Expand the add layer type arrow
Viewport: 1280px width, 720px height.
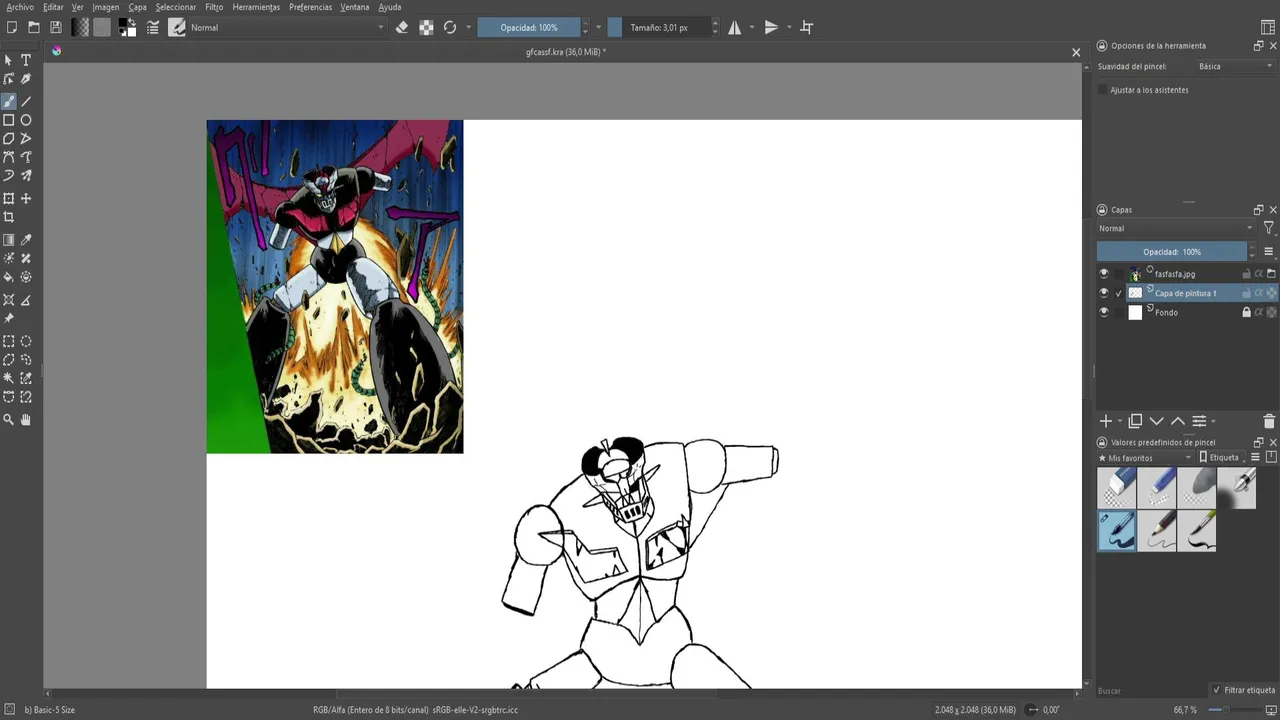tap(1120, 422)
